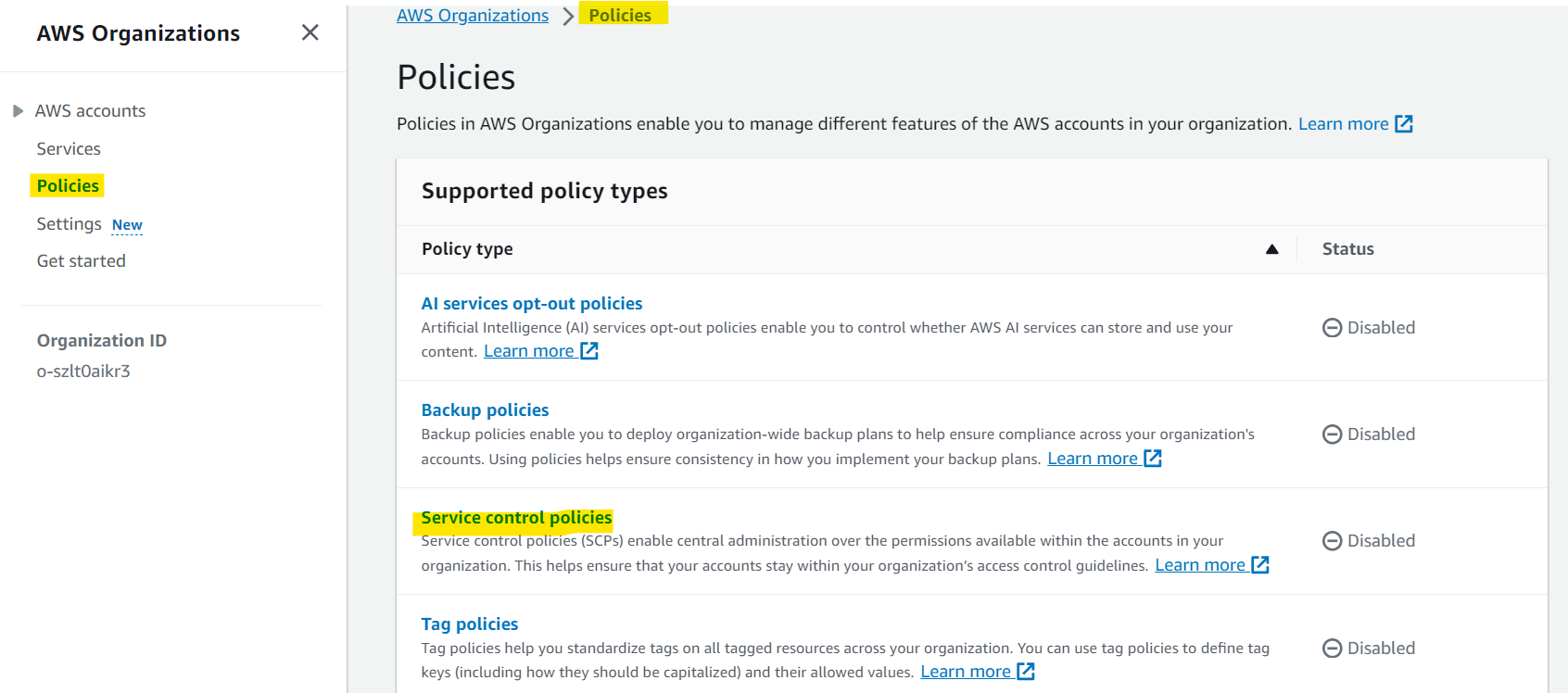The width and height of the screenshot is (1568, 693).
Task: Select Policies in the sidebar navigation
Action: [x=68, y=186]
